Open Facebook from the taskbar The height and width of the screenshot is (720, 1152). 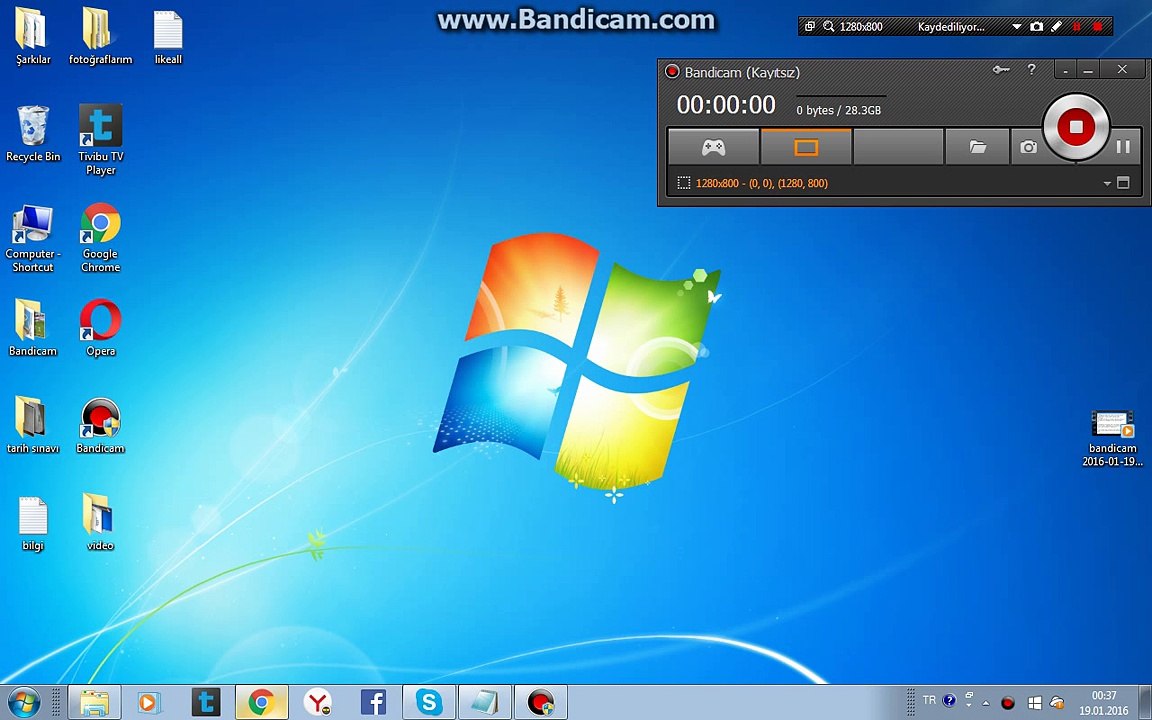373,702
